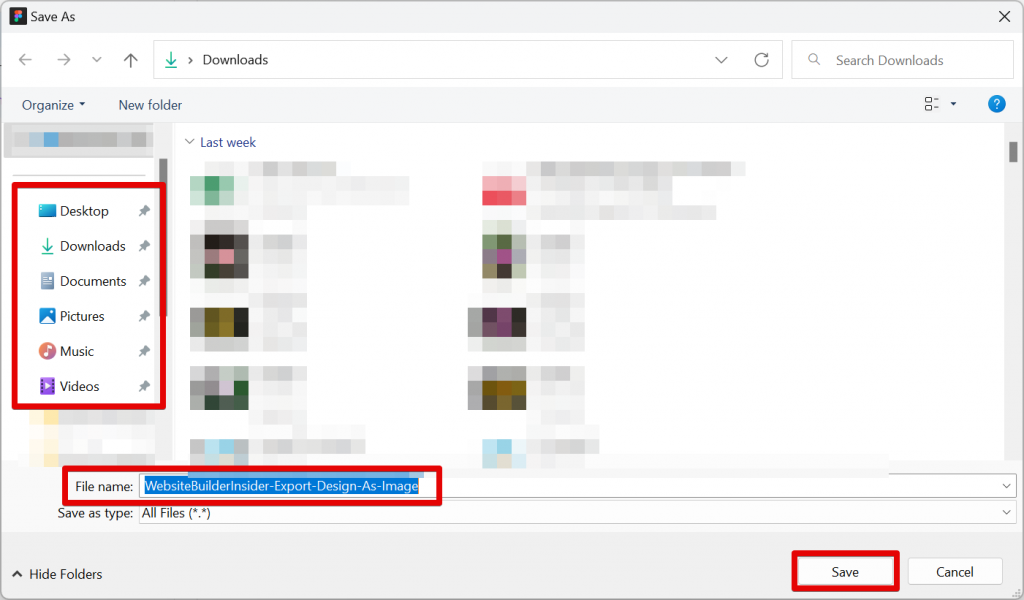Collapse the dialog with Hide Folders
Screen dimensions: 1024x600
(56, 574)
